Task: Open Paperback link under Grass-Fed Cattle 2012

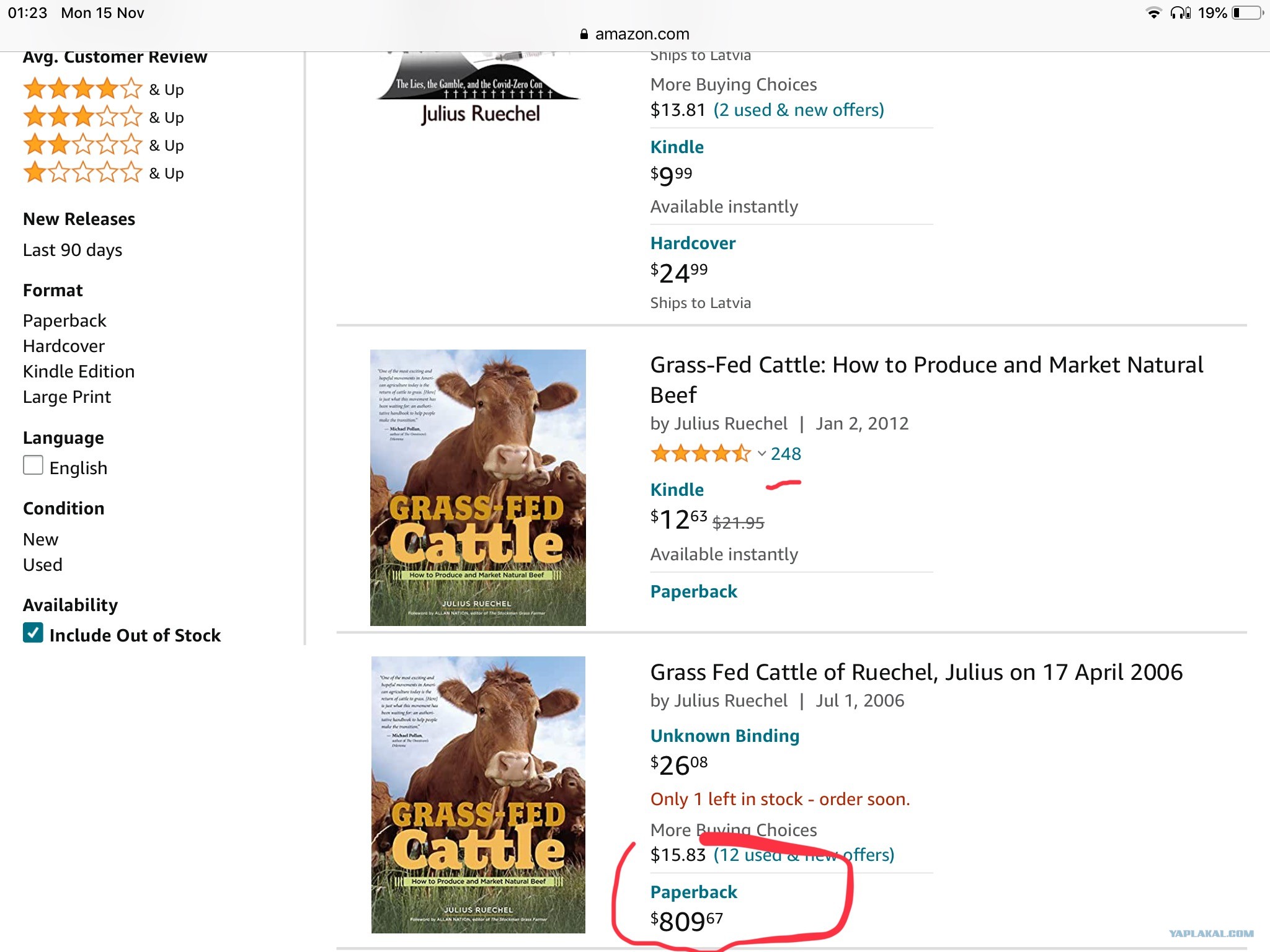Action: point(694,591)
